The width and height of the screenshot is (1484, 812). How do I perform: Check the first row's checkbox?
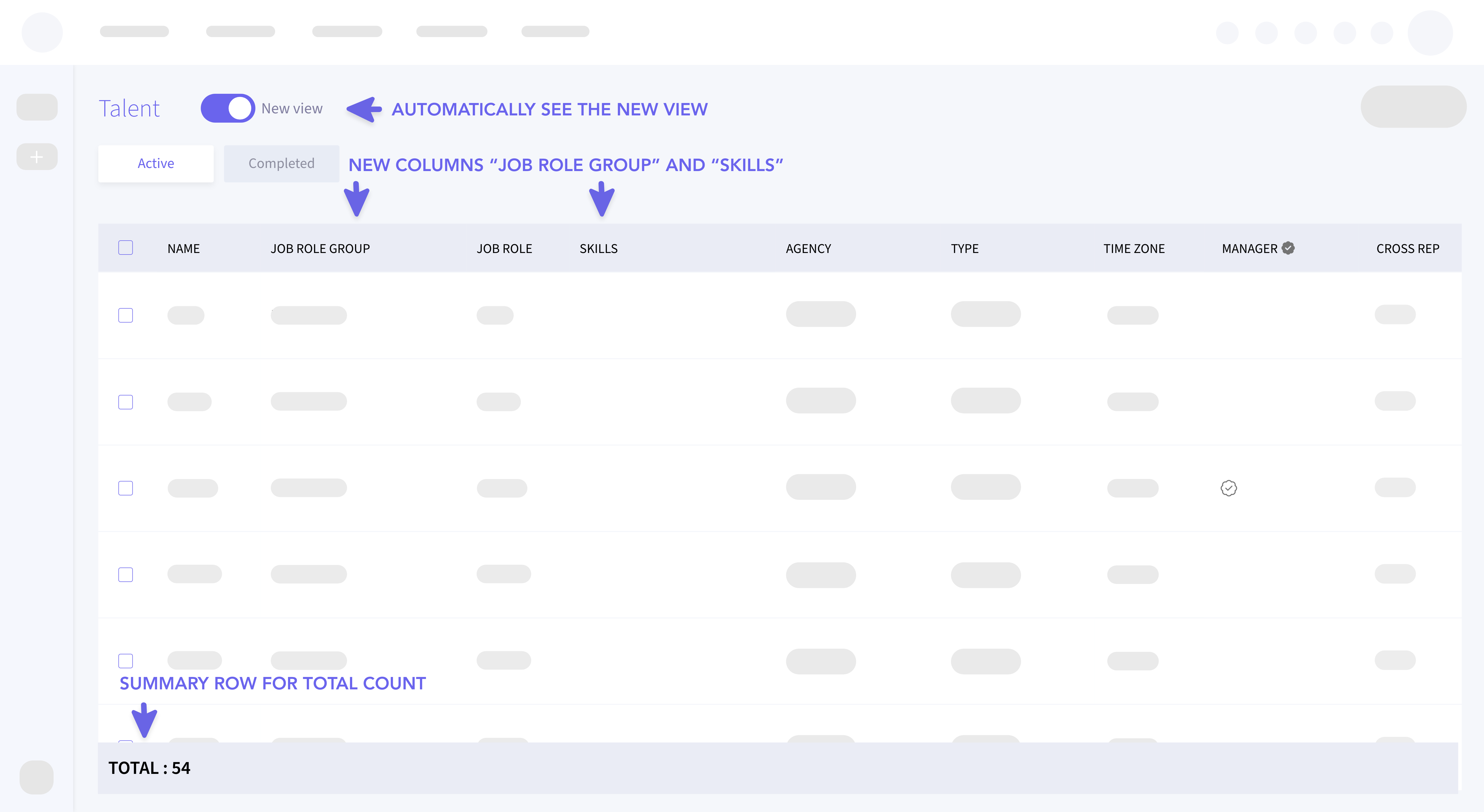(125, 316)
